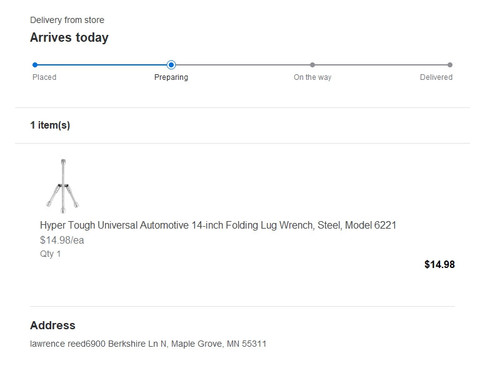Click the Address section heading
The height and width of the screenshot is (391, 500).
point(53,325)
